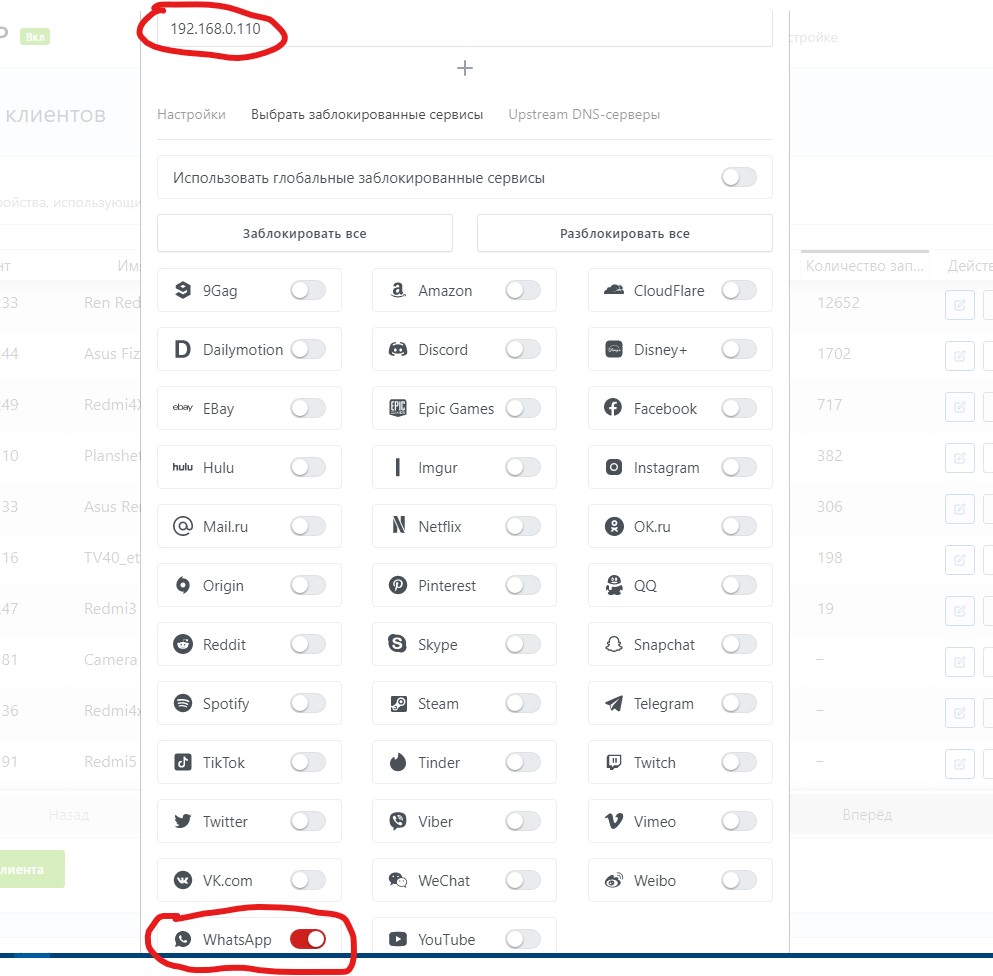The width and height of the screenshot is (993, 976).
Task: Click the VK.com logo icon
Action: point(182,880)
